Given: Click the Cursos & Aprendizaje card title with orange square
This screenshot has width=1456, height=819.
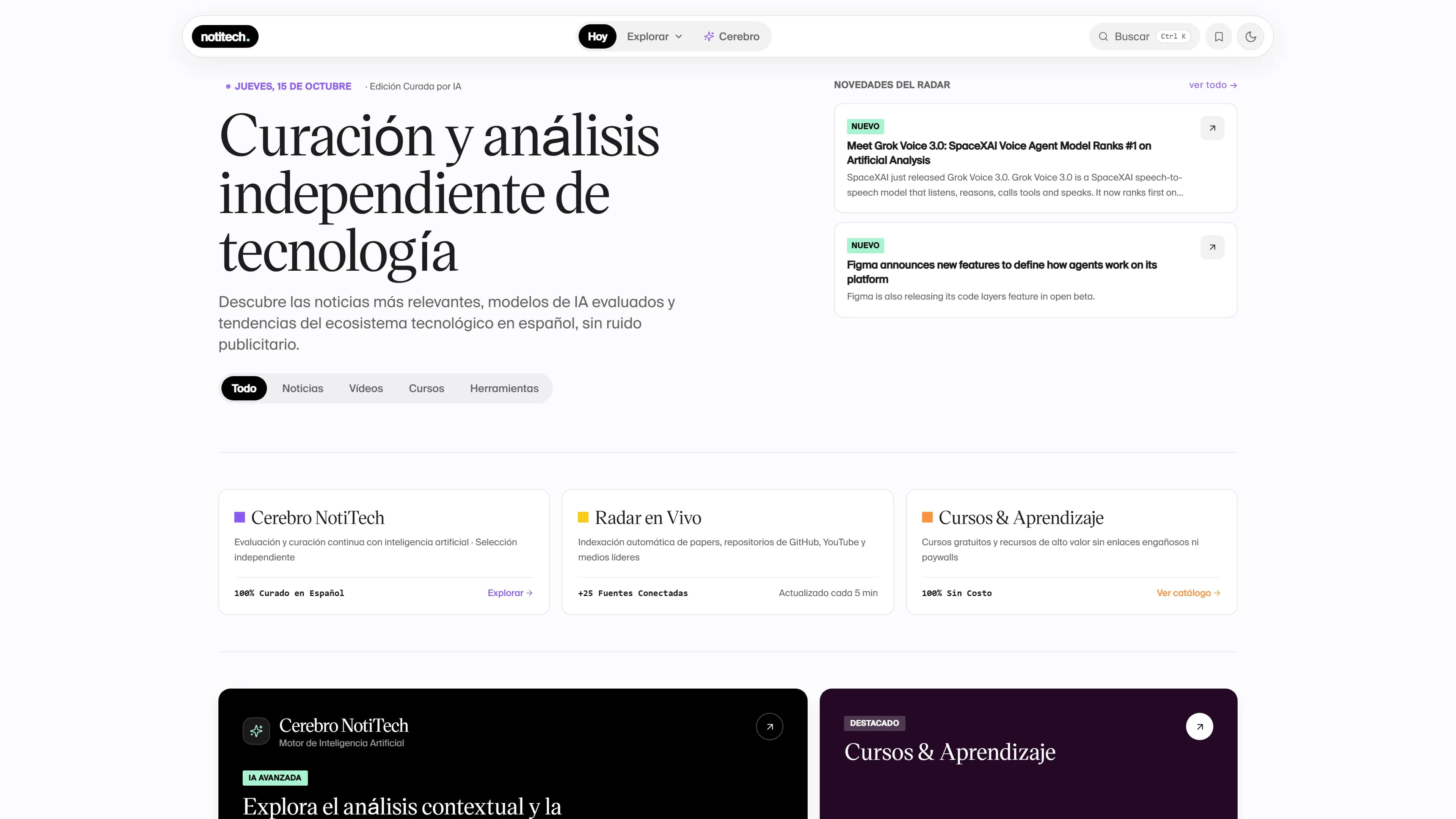Looking at the screenshot, I should 1021,518.
